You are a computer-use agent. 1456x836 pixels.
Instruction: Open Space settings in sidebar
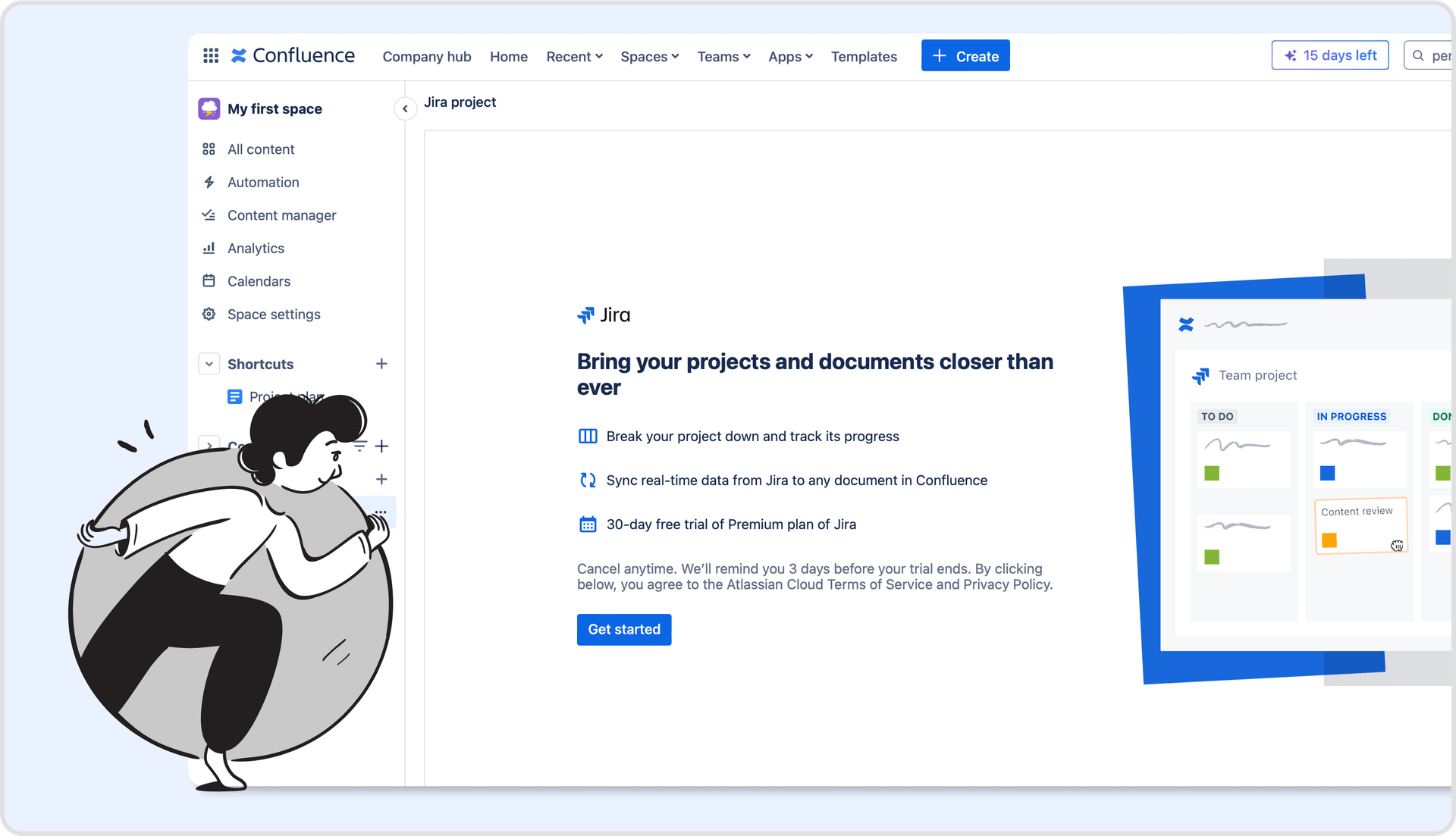click(274, 315)
